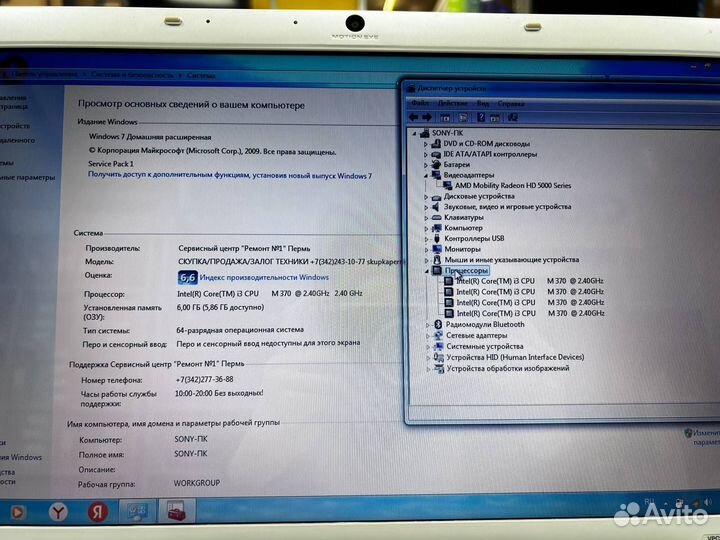
Task: Click the Windows 7 Домашняя расширенная text
Action: 150,137
